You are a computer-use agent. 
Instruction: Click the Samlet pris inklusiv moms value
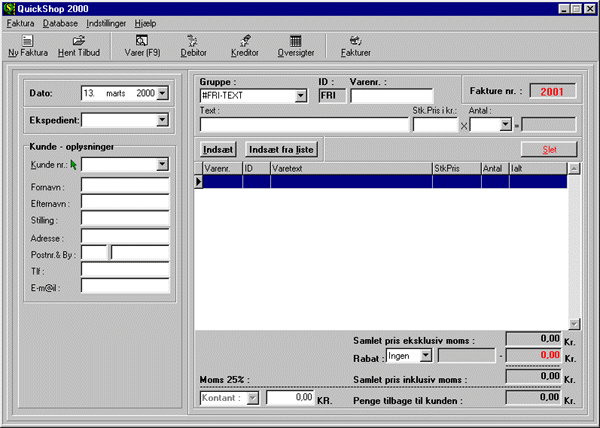(533, 376)
